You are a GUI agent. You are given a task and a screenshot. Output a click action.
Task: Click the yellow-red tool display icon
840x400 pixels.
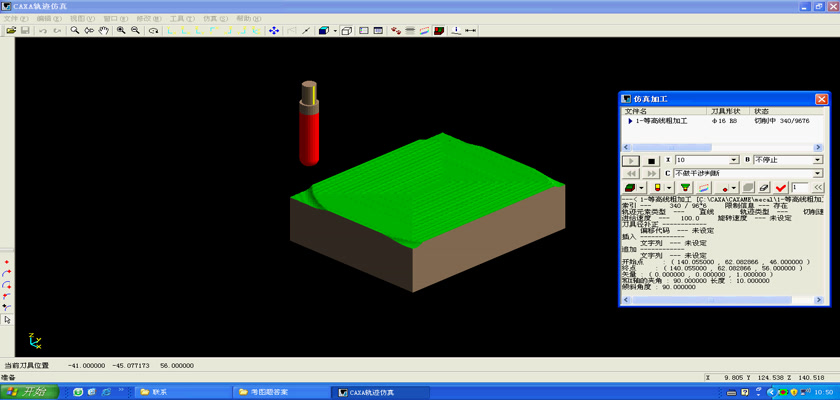(659, 188)
